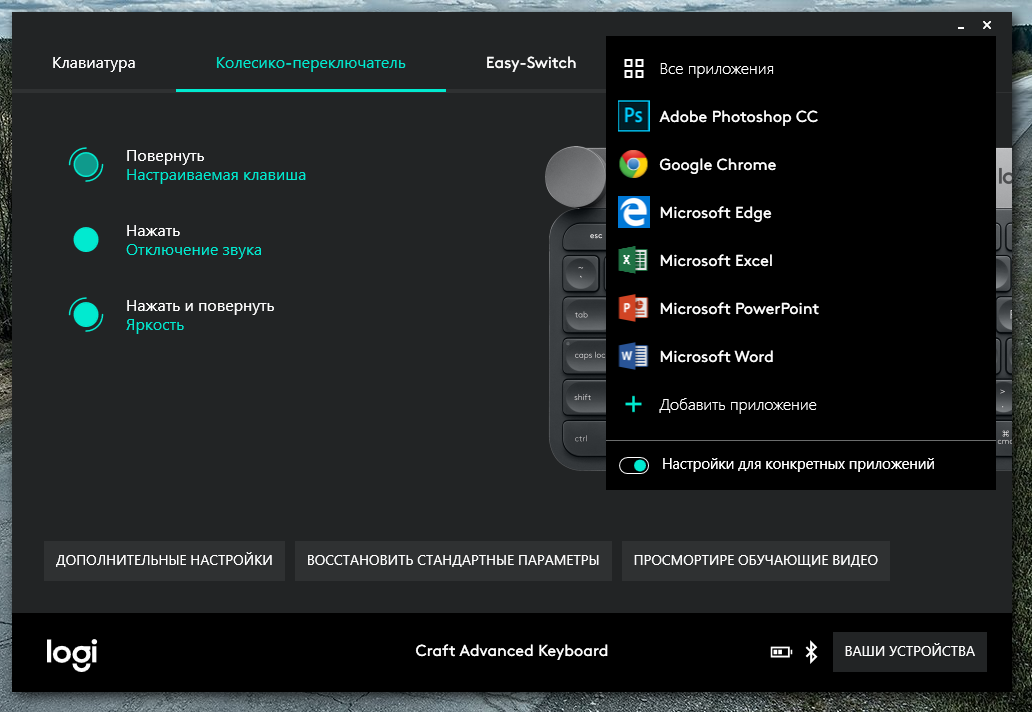
Task: Select Google Chrome label in app list
Action: pos(717,165)
